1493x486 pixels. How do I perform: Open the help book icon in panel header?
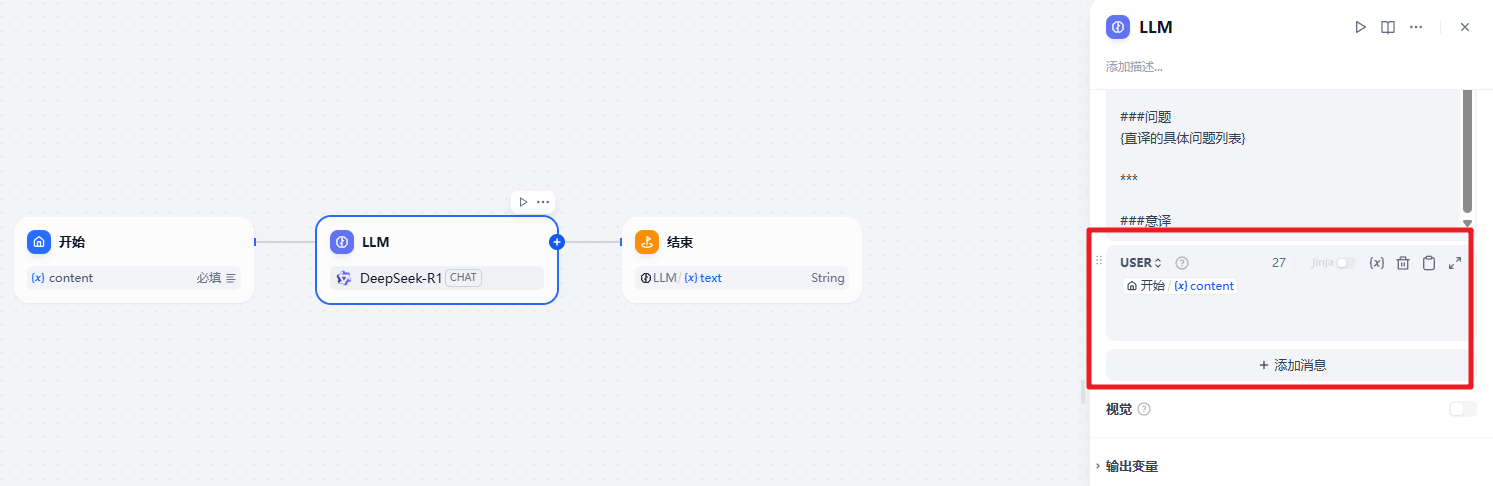(1388, 27)
